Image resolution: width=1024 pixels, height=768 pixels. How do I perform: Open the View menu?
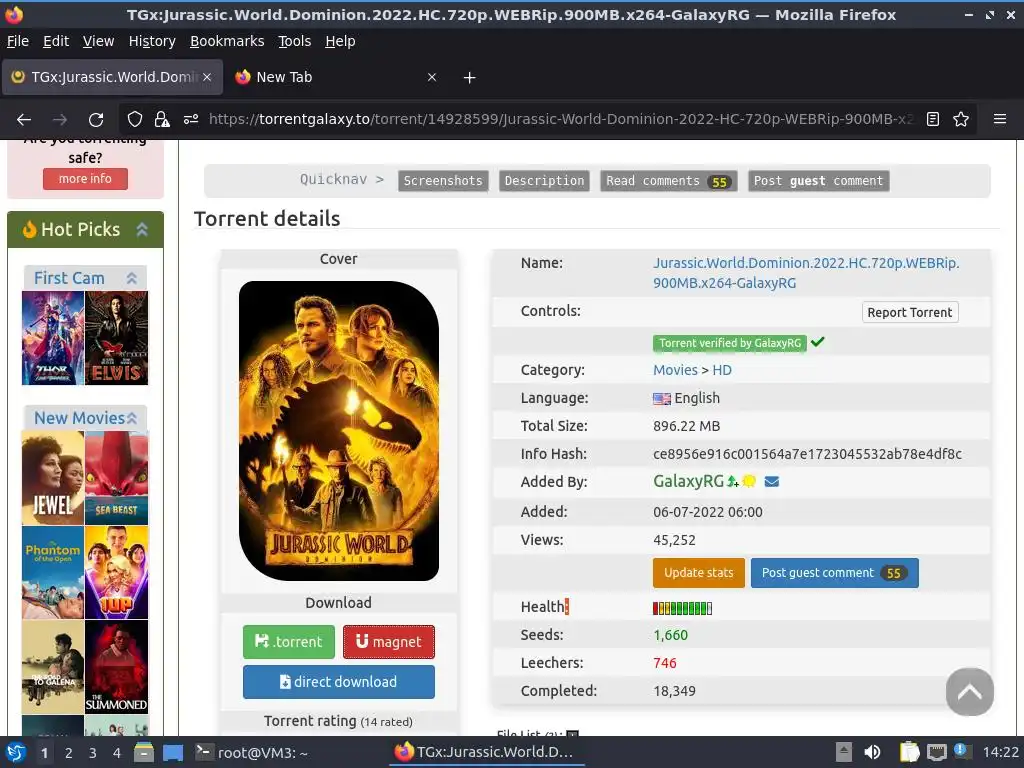tap(98, 41)
